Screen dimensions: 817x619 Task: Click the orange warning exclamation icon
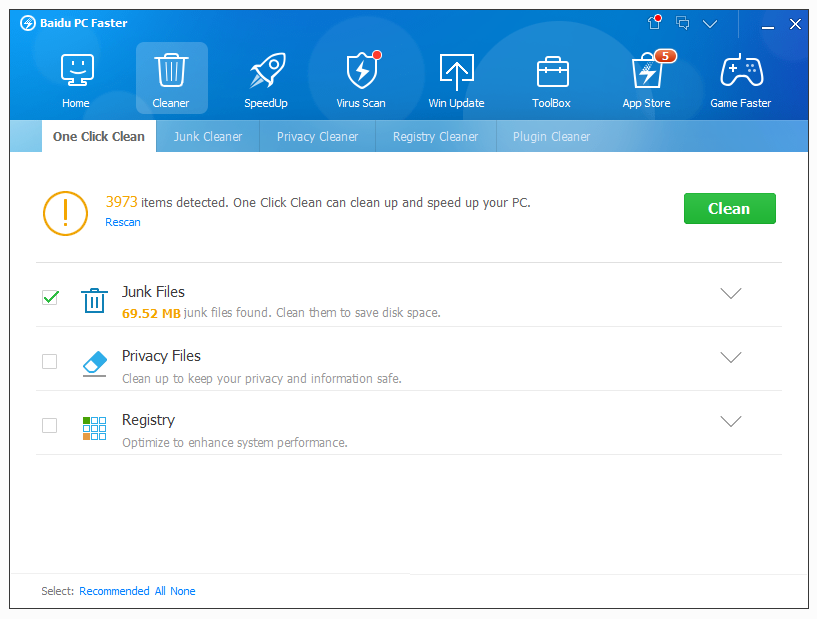point(65,213)
